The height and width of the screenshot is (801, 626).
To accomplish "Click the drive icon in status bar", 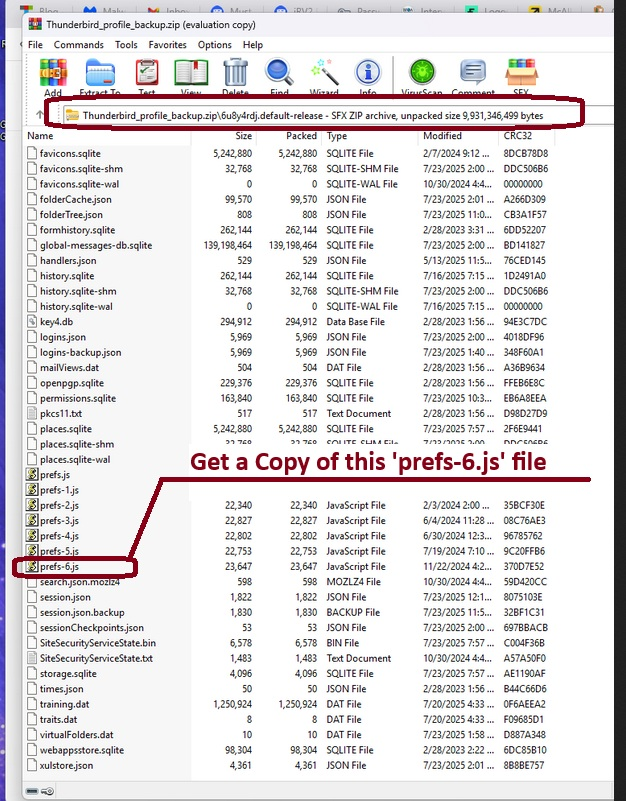I will 32,791.
